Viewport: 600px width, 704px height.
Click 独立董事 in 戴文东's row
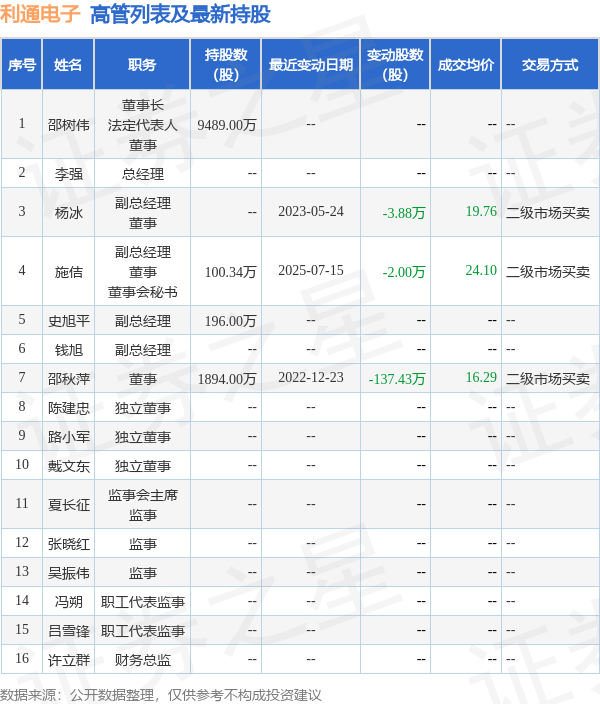tap(142, 466)
